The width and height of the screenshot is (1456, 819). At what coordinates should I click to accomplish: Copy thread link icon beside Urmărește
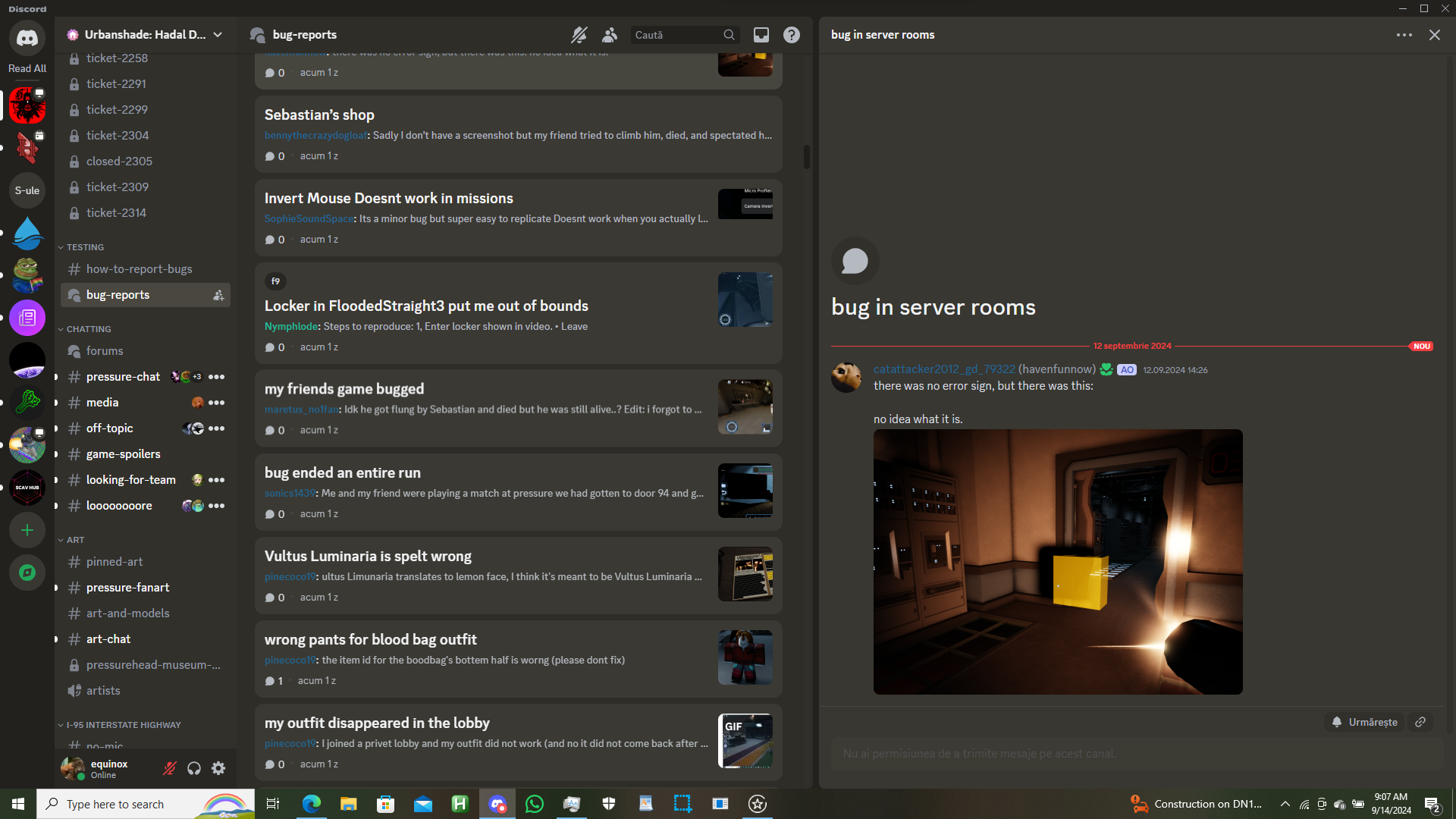click(1420, 722)
